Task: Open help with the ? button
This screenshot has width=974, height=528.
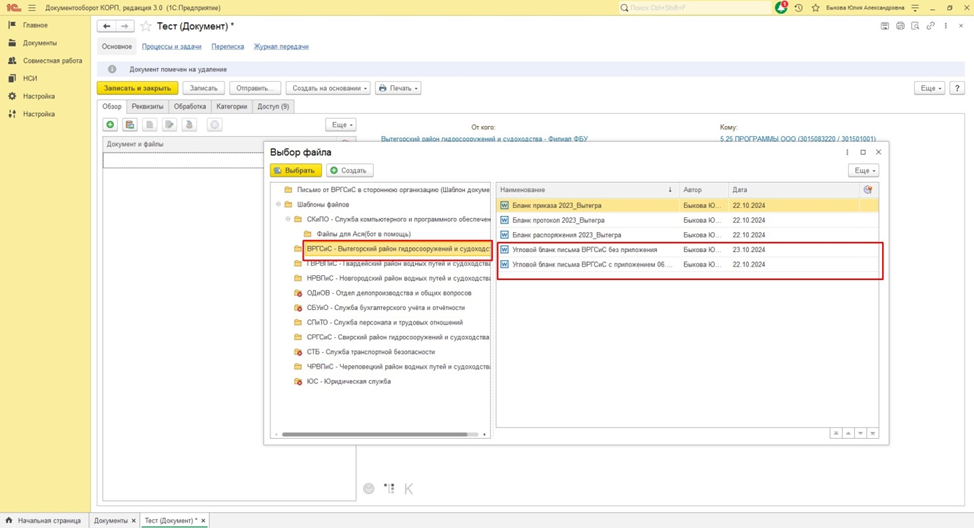Action: (x=957, y=88)
